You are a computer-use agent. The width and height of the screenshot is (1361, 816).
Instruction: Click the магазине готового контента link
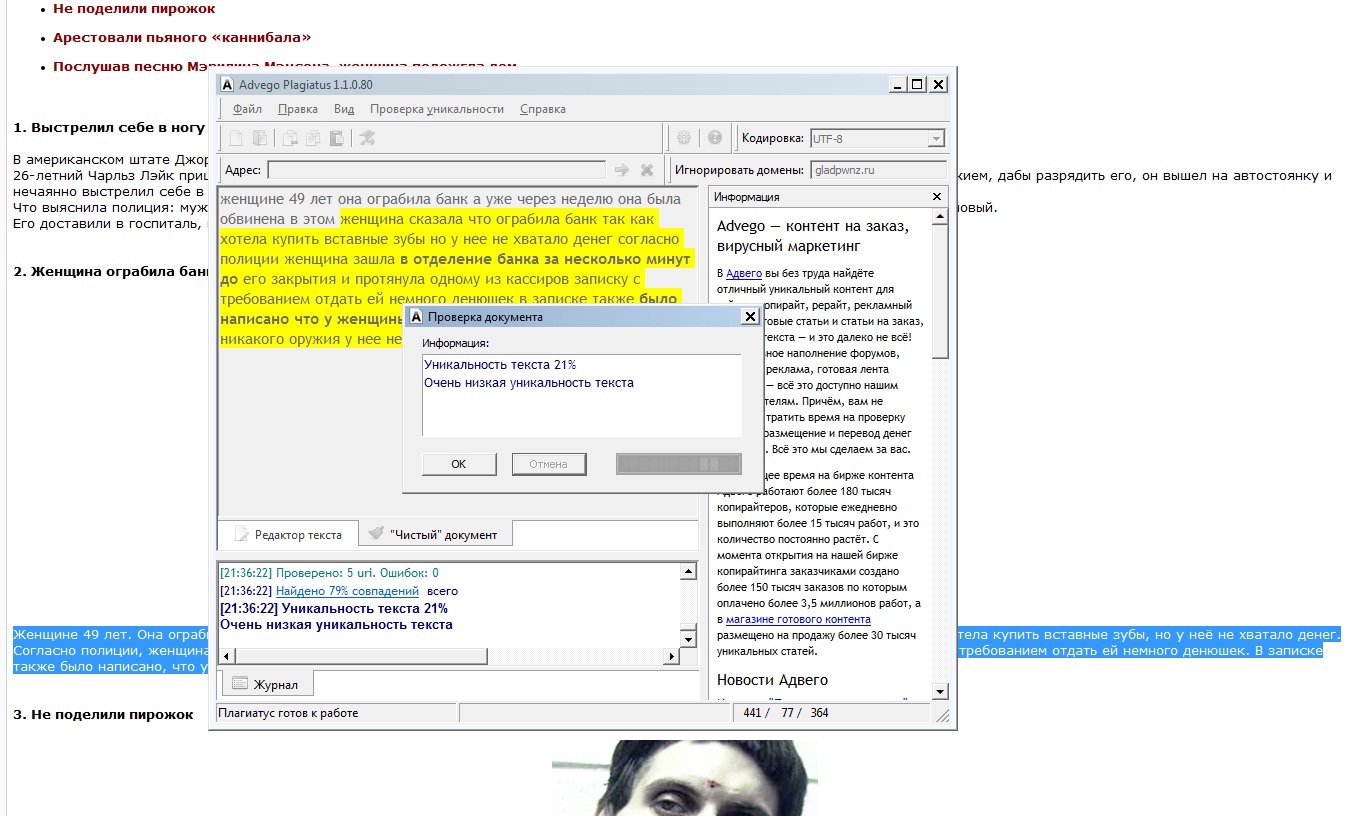click(798, 620)
